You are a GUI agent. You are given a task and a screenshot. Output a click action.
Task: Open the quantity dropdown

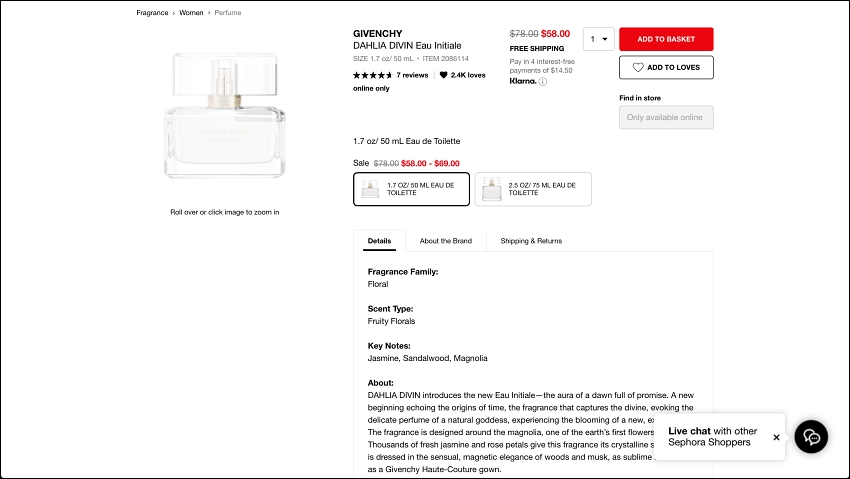(599, 40)
